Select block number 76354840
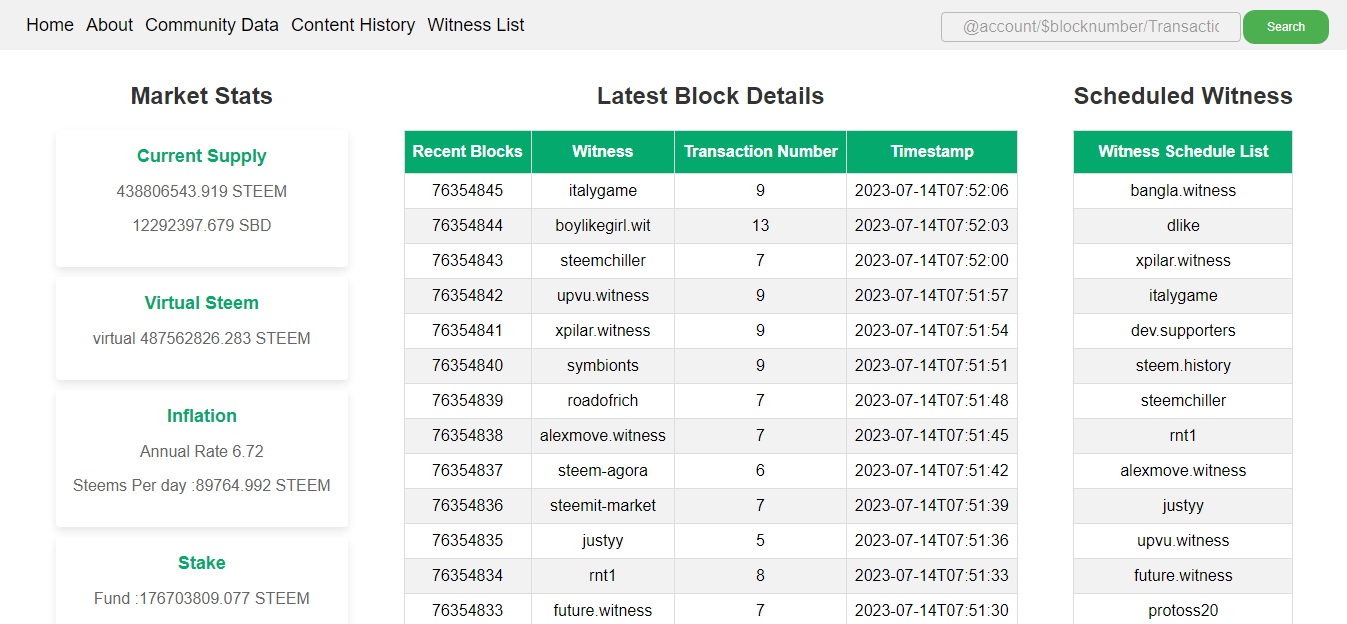The width and height of the screenshot is (1347, 624). (x=468, y=366)
